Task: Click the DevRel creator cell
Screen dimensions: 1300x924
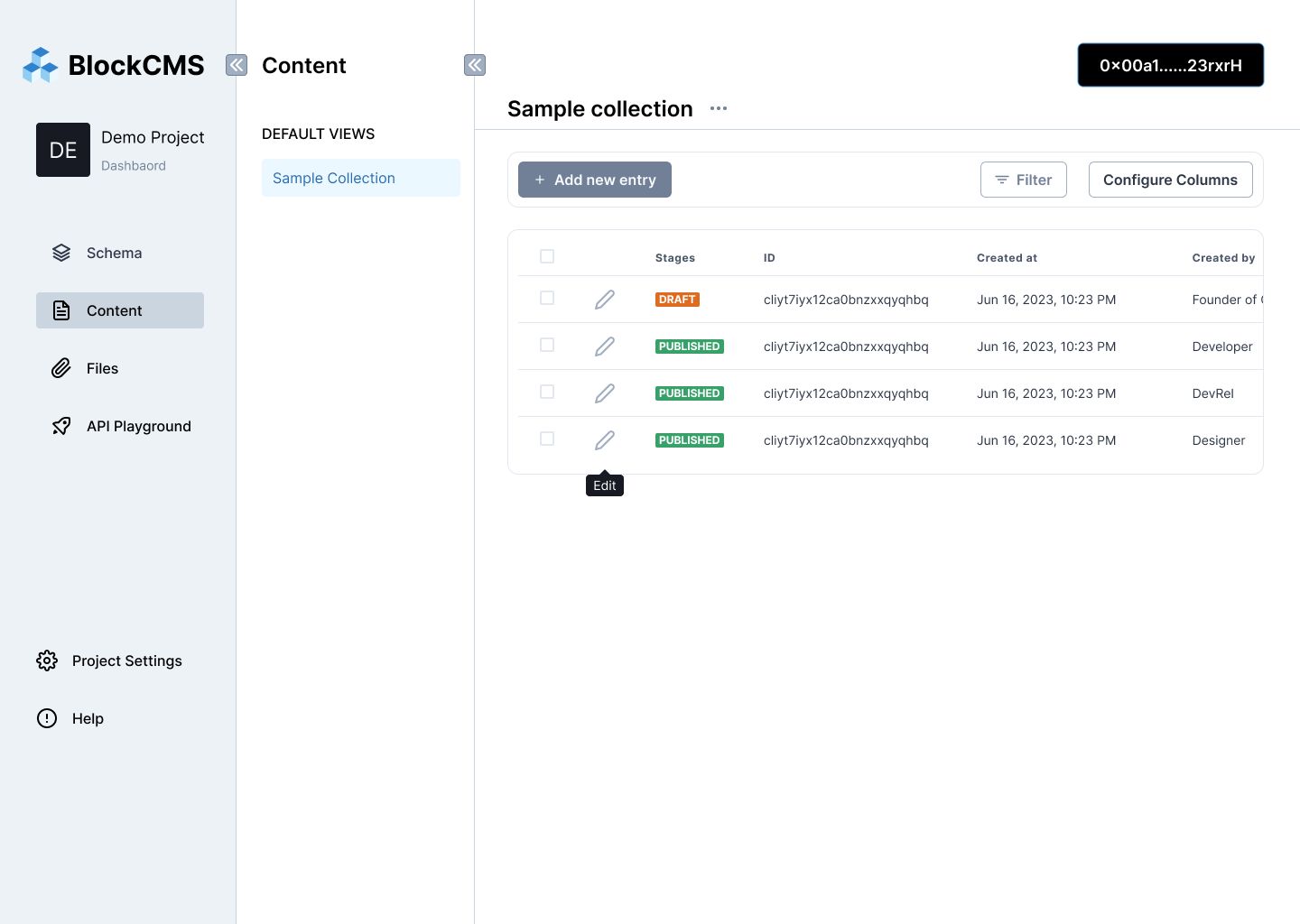Action: (1212, 393)
